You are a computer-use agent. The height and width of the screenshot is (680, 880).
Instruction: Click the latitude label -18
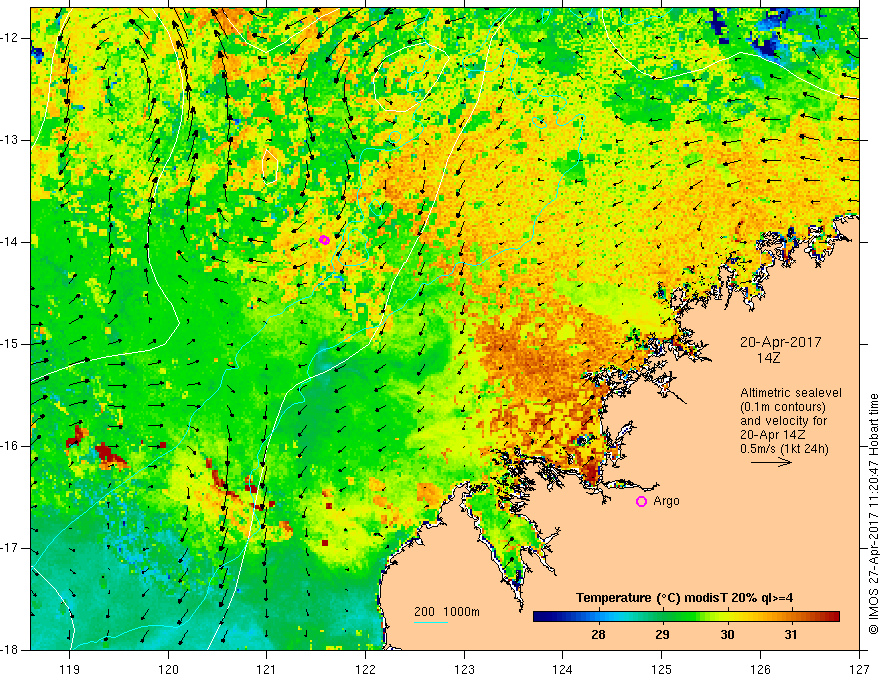[10, 650]
